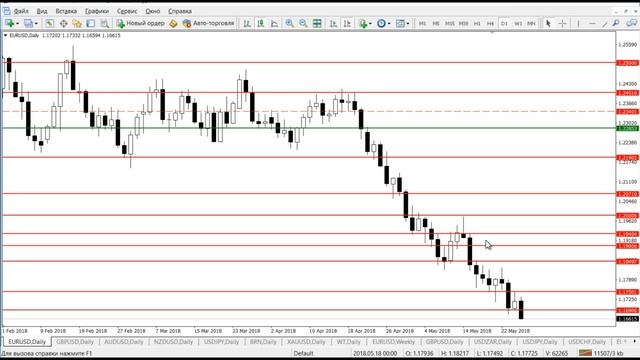The height and width of the screenshot is (360, 640).
Task: Open the new chart dropdown arrow
Action: [17, 24]
